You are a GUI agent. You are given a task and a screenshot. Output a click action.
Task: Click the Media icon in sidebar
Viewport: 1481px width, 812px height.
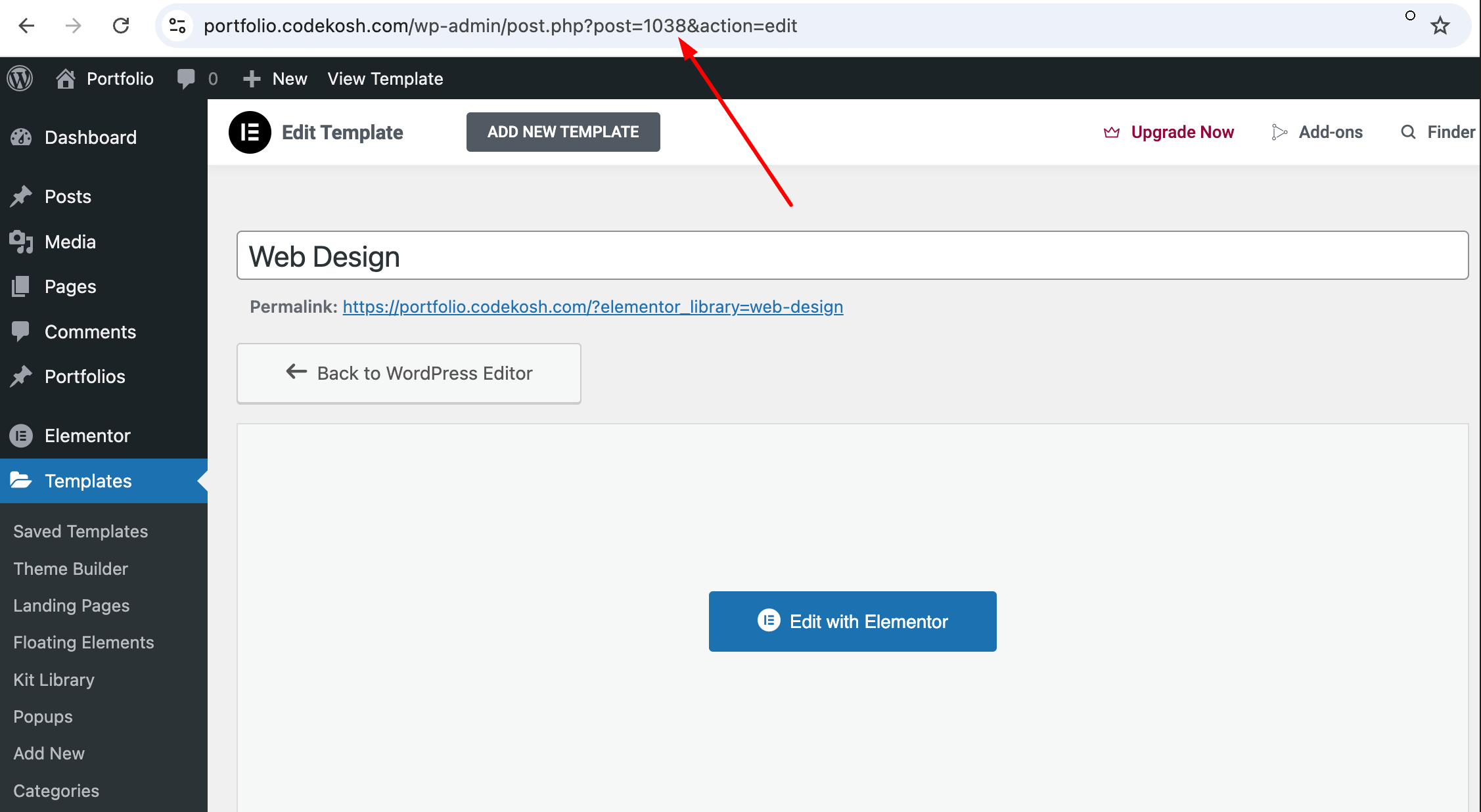click(21, 242)
